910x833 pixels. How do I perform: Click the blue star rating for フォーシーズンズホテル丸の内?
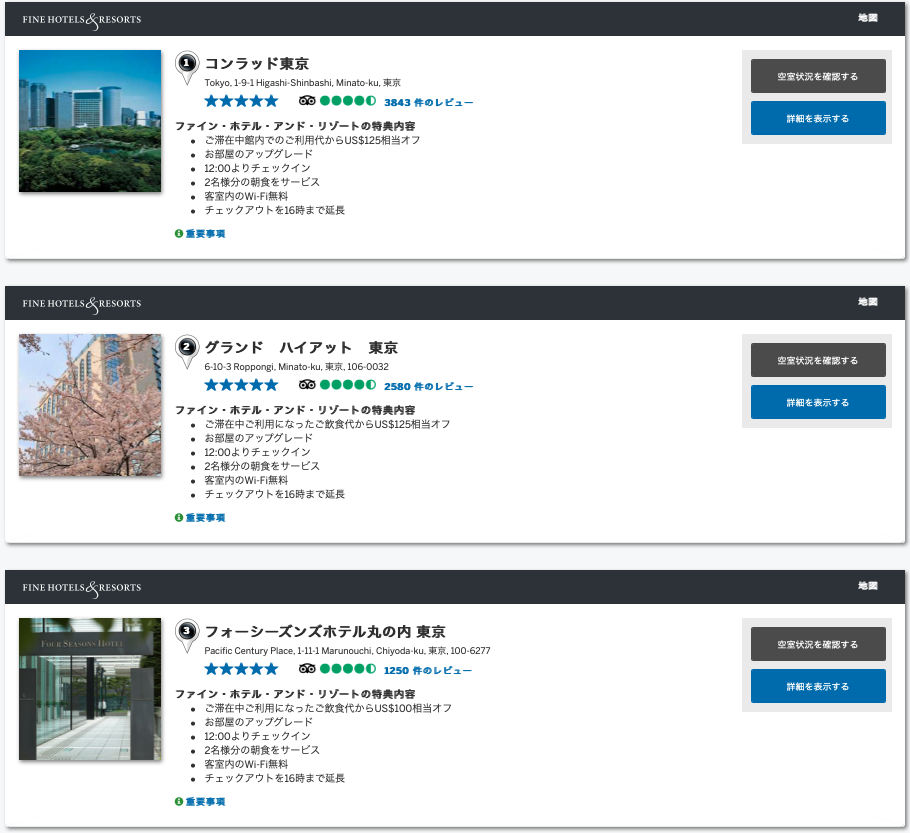tap(241, 669)
